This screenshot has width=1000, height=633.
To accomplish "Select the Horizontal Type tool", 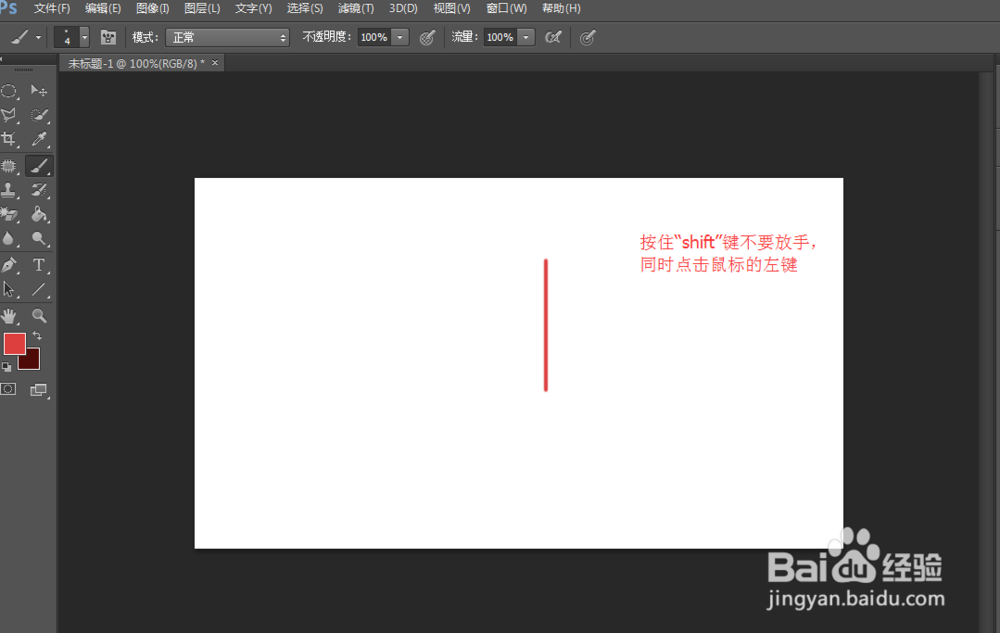I will (39, 265).
